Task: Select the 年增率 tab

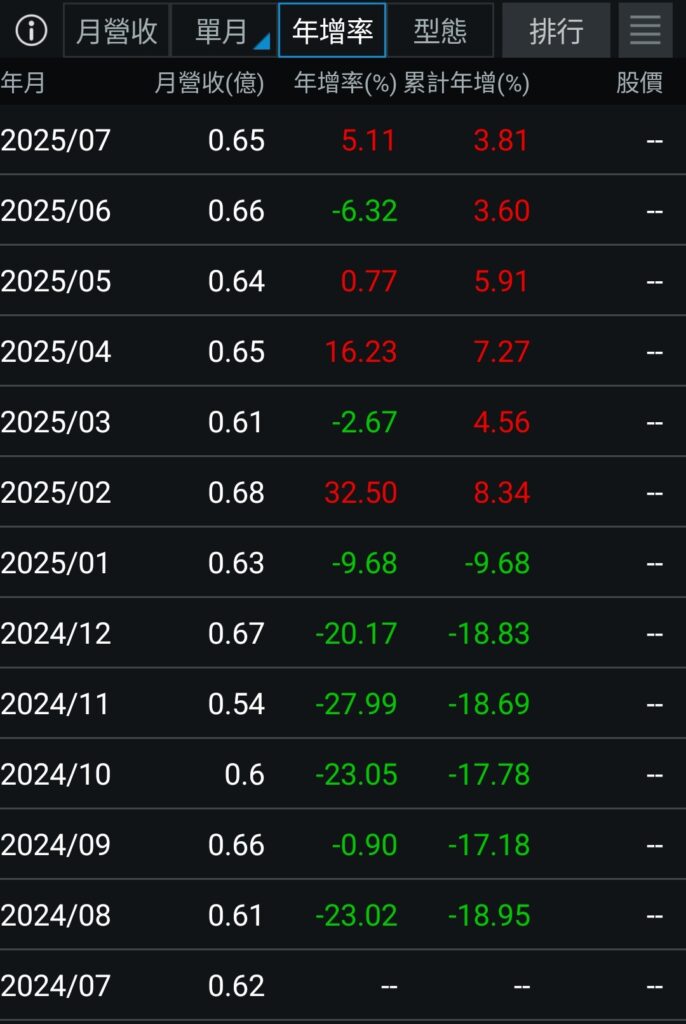Action: (332, 31)
